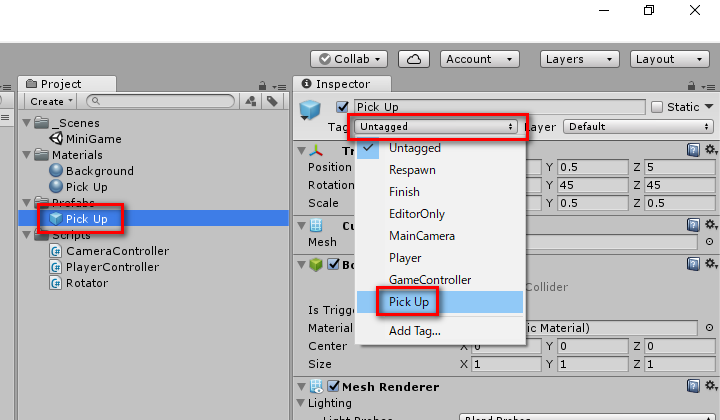
Task: Open the Box Collider gear settings menu
Action: tap(711, 263)
